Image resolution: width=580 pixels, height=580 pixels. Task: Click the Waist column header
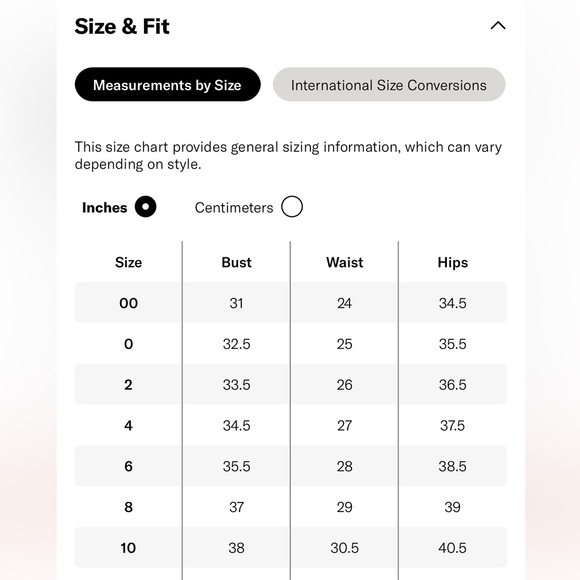(x=344, y=262)
